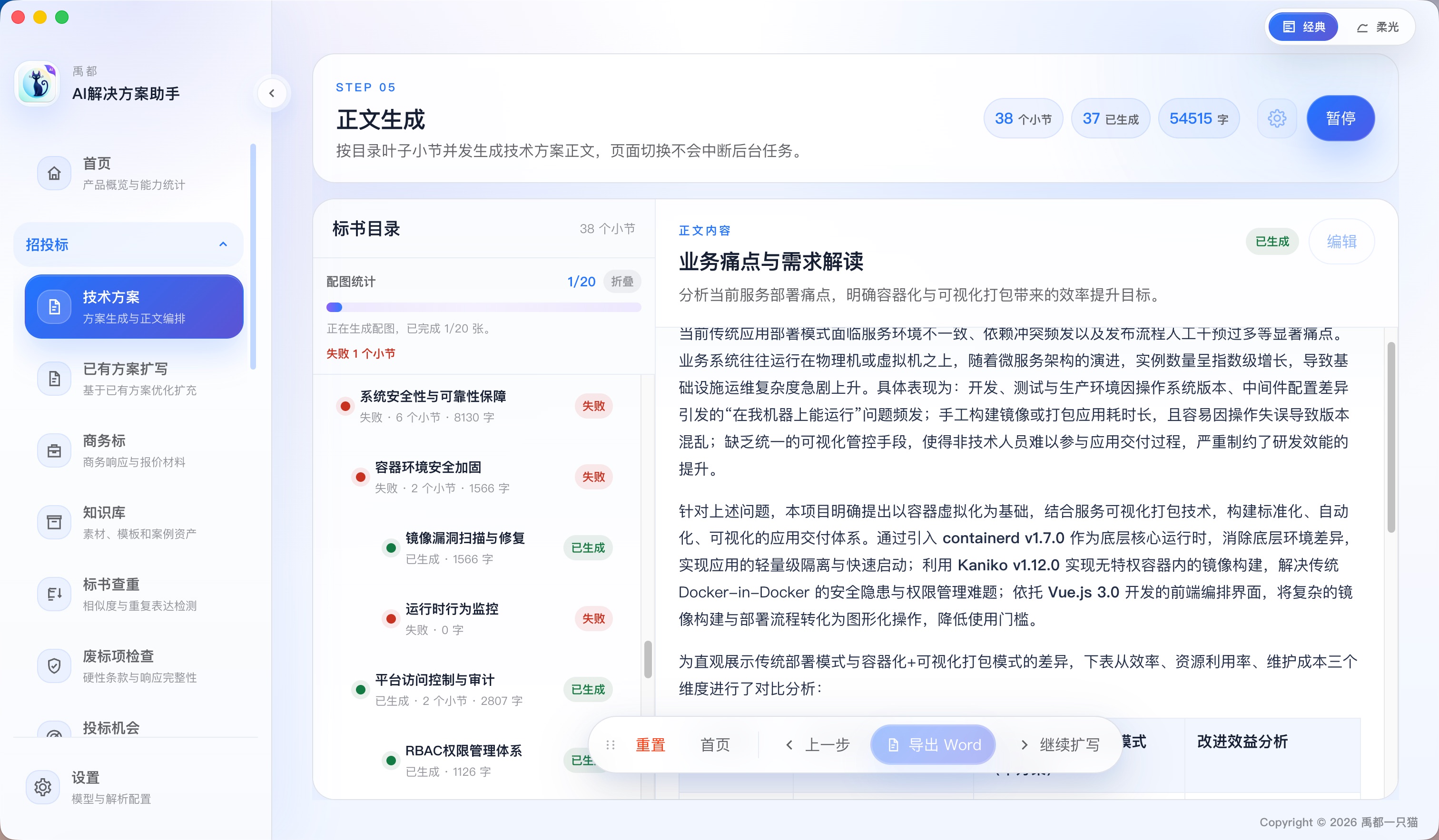The image size is (1439, 840).
Task: Click the black cat app logo
Action: click(37, 84)
